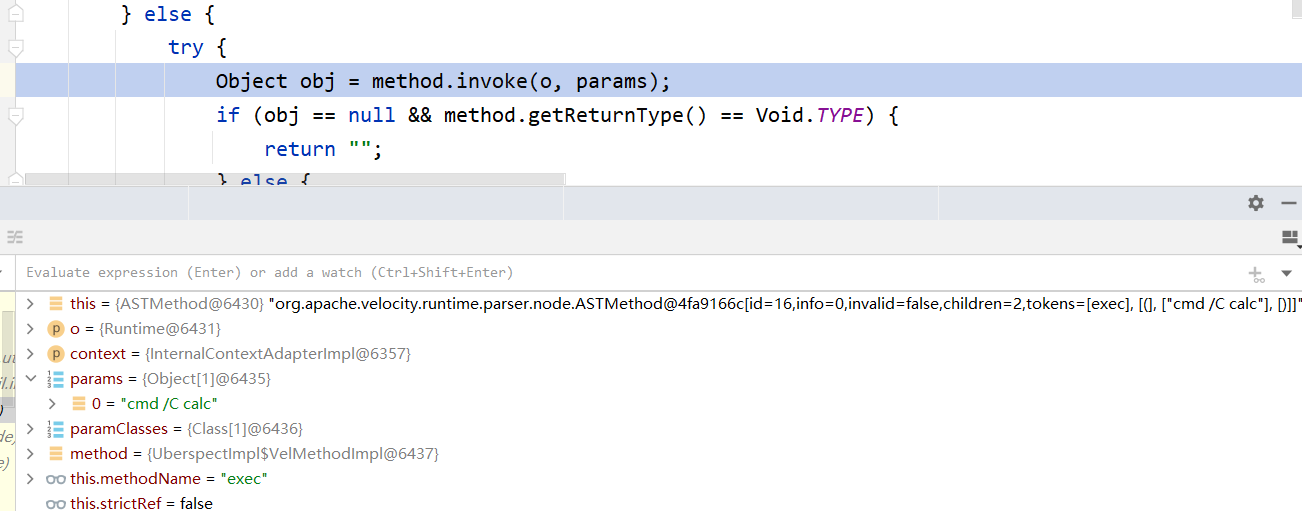Screen dimensions: 1302x511
Task: Open the layout settings icon
Action: pyautogui.click(x=1290, y=238)
